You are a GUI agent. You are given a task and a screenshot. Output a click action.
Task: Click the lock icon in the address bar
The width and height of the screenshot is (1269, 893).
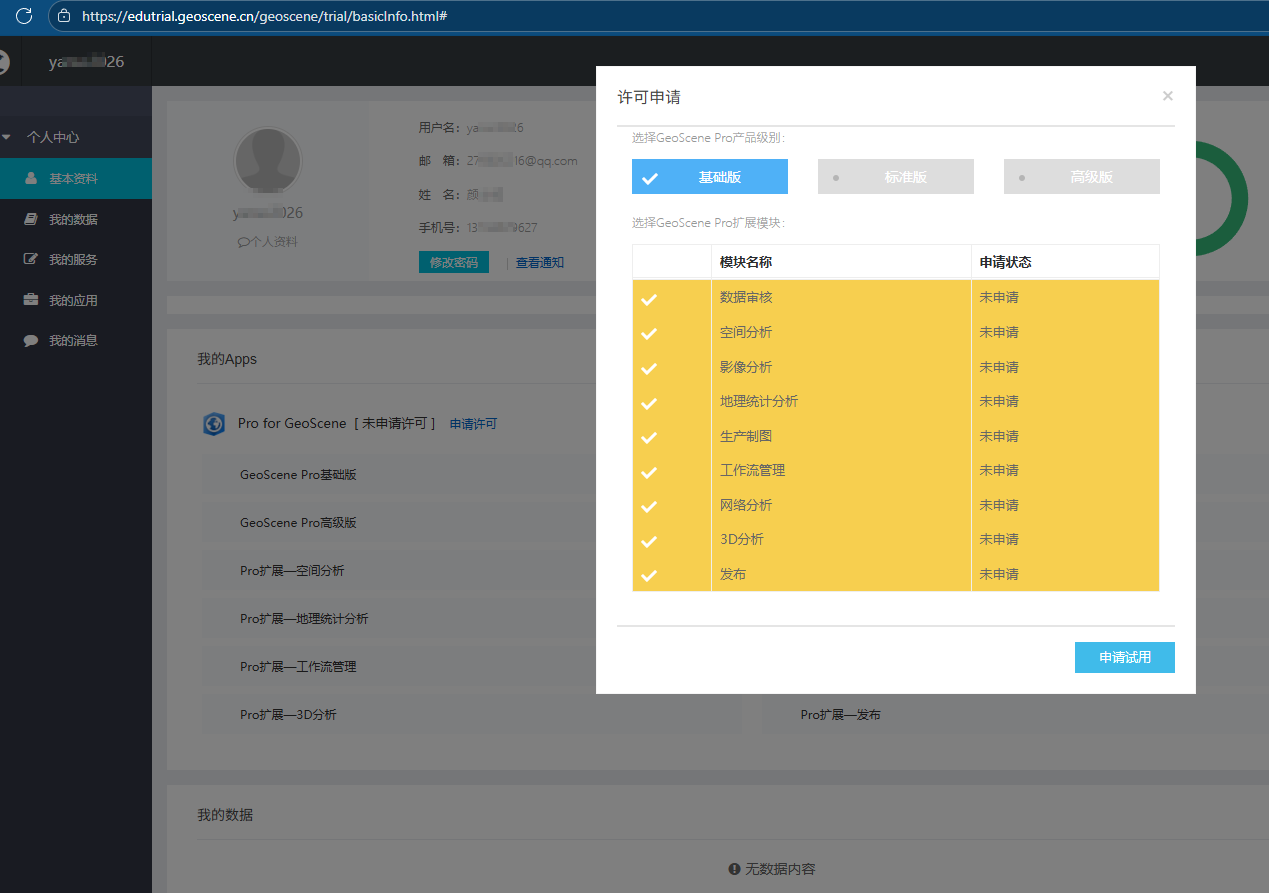coord(64,16)
